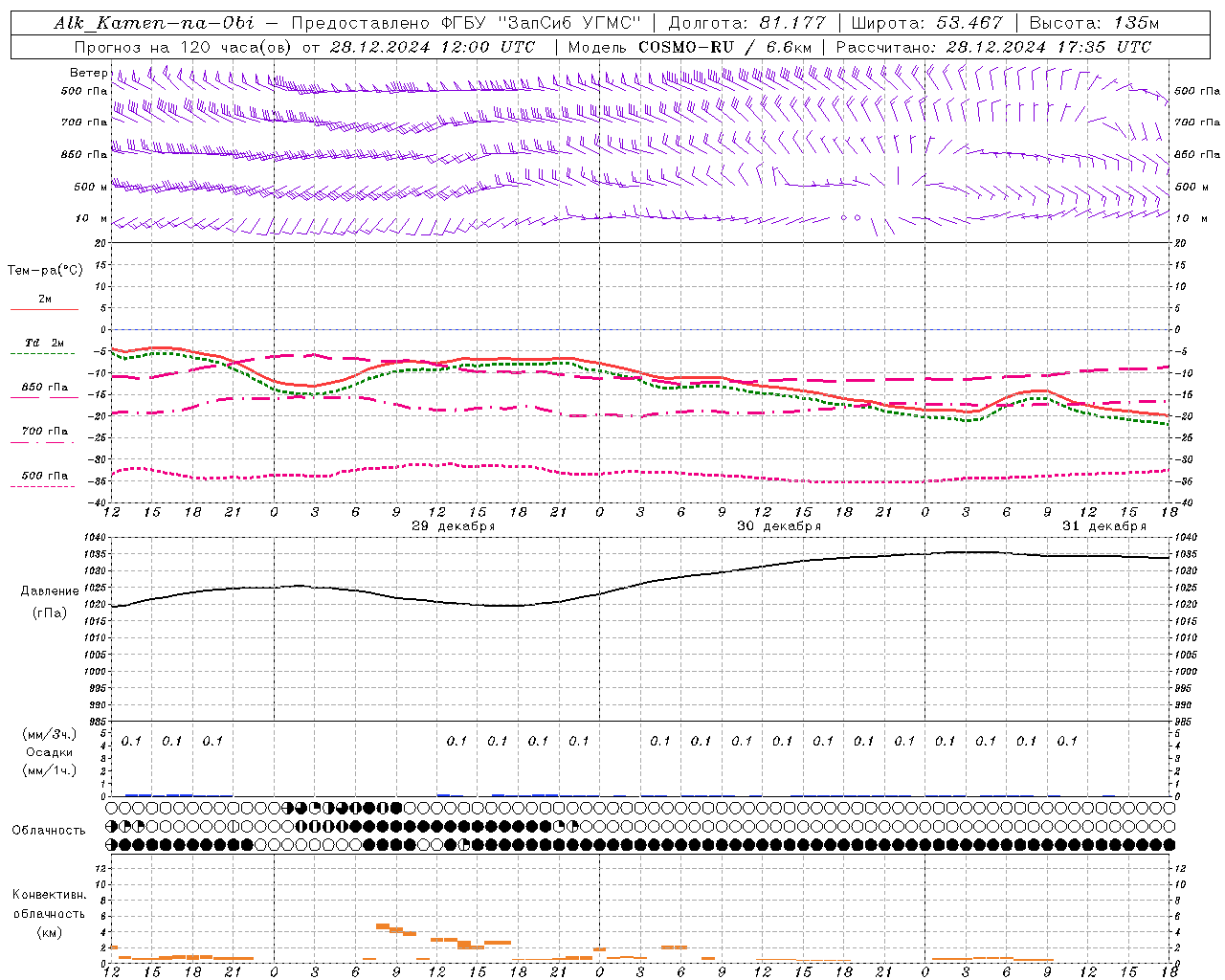Click the Тем-ра(°C) axis title
Viewport: 1225px width, 980px height.
[x=45, y=271]
